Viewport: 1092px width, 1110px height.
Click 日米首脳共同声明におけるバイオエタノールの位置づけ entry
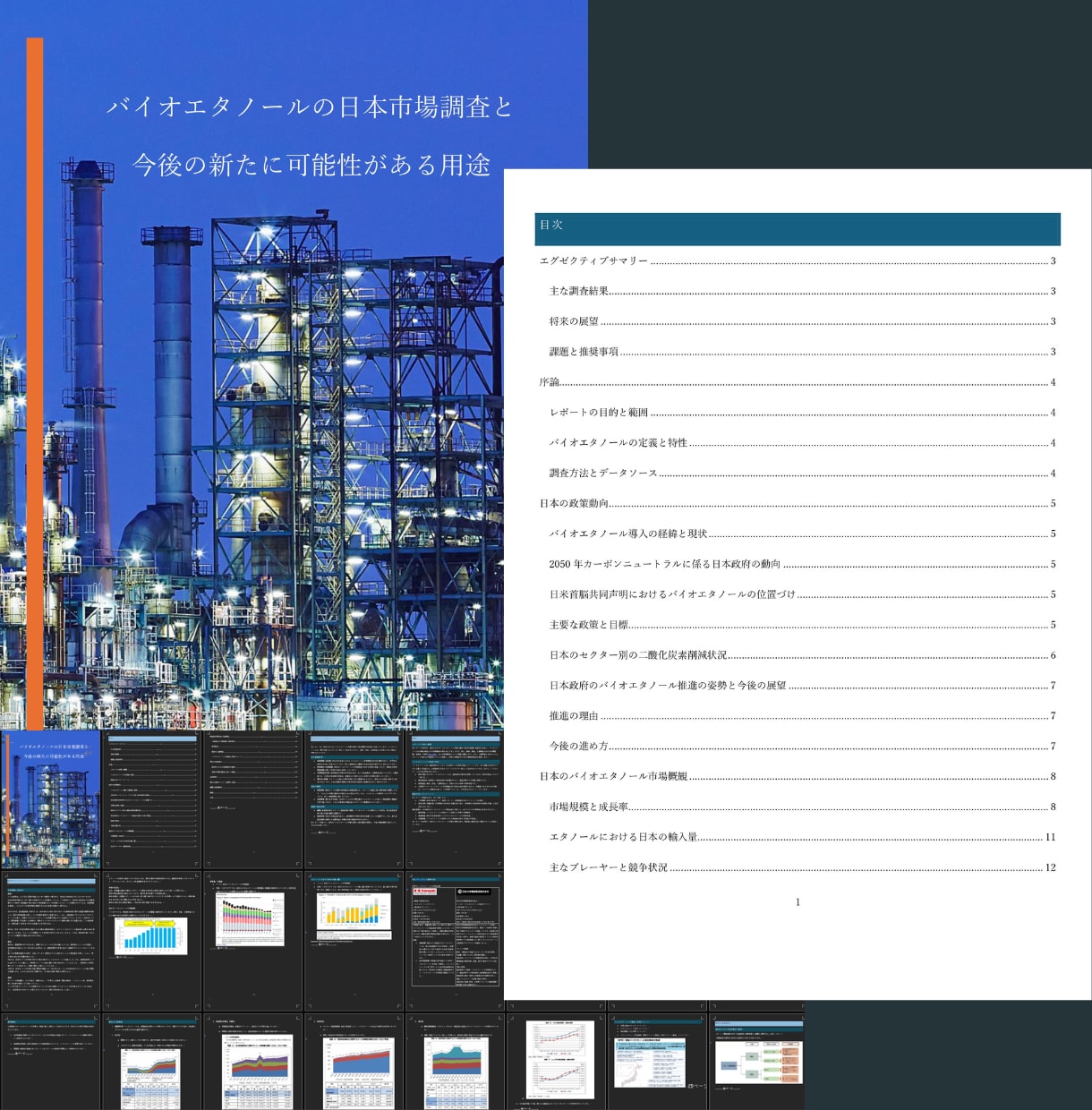(x=802, y=595)
